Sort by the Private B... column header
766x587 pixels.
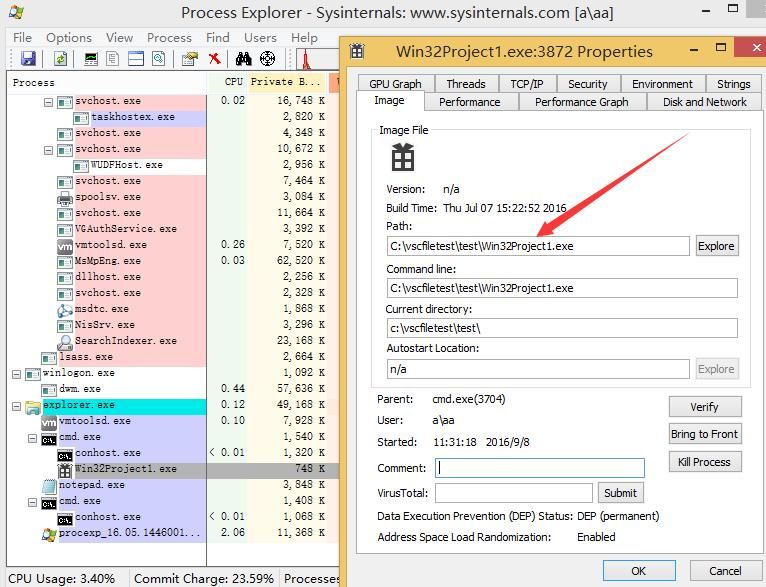pyautogui.click(x=287, y=82)
